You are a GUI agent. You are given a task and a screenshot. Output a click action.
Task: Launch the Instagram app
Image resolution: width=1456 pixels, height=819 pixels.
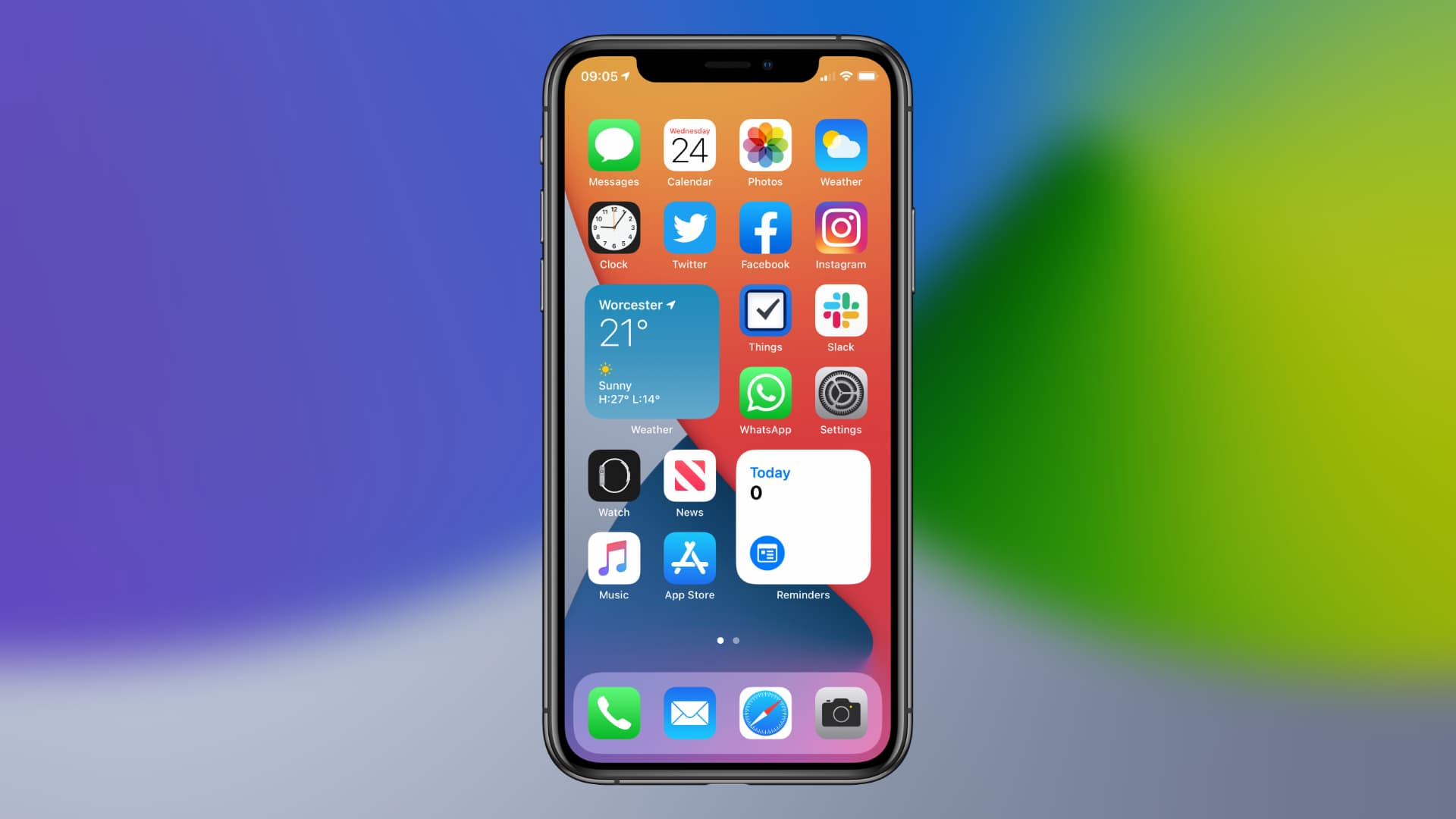click(x=840, y=228)
